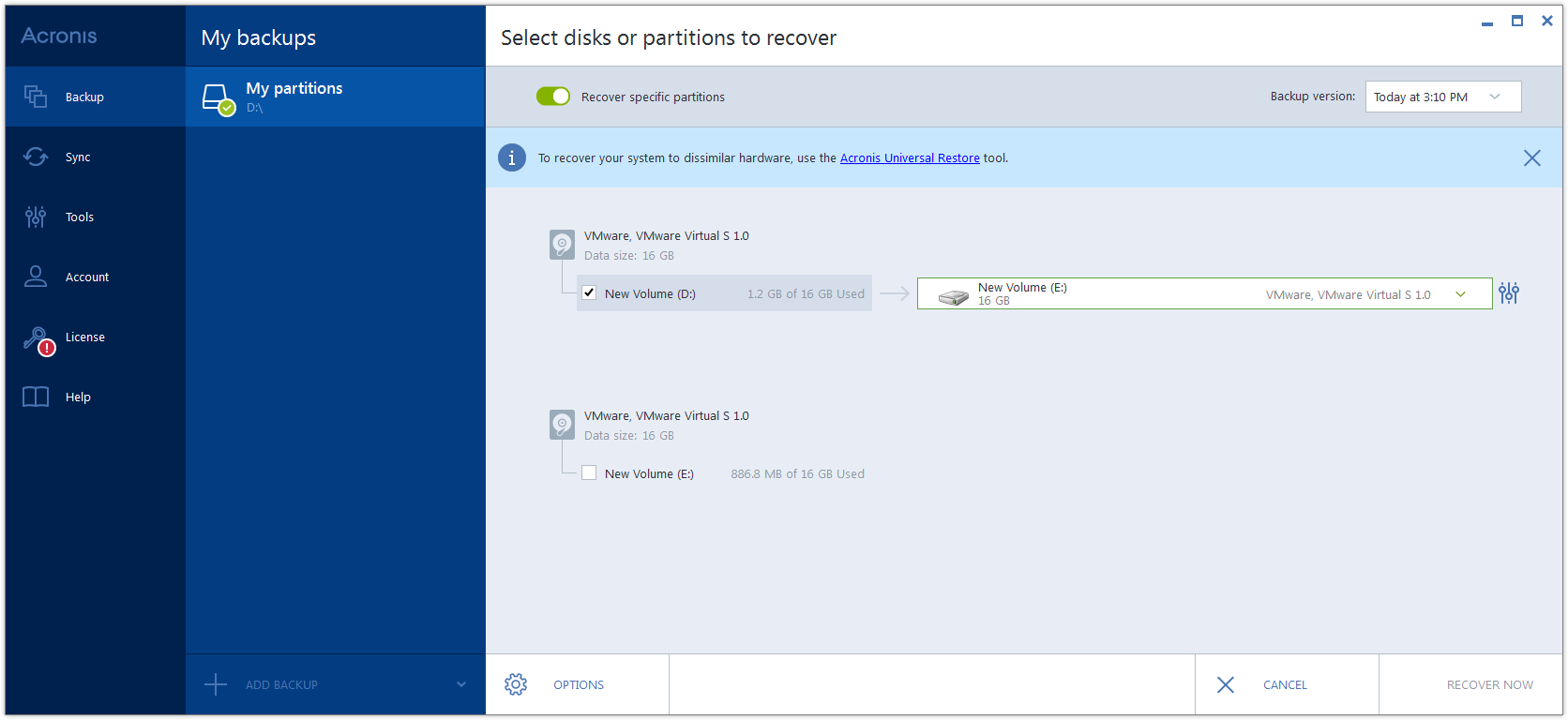The image size is (1568, 720).
Task: Open Sync via its circular arrows icon
Action: [36, 157]
